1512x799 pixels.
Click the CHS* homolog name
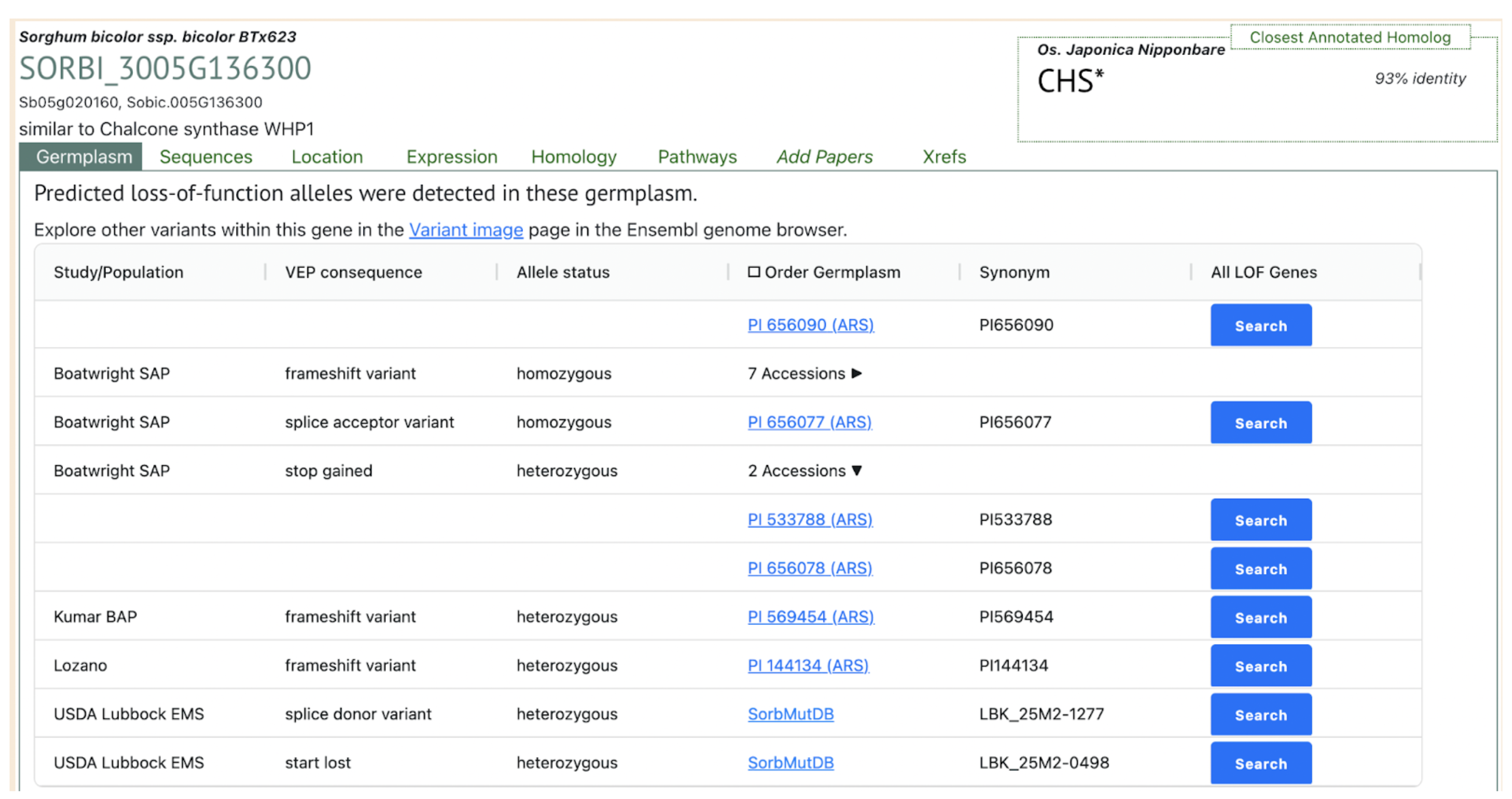(x=1070, y=81)
